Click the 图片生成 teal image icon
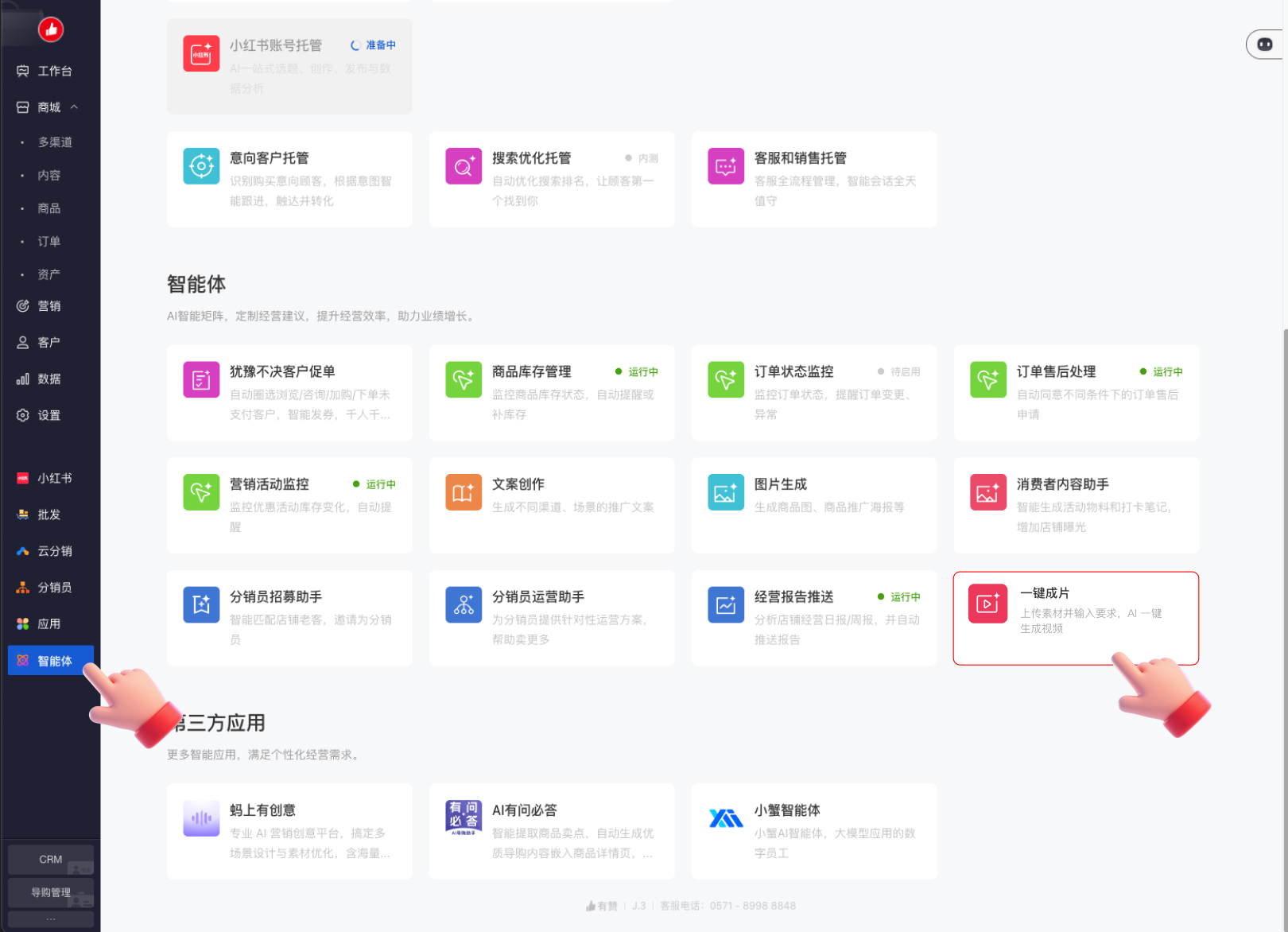 click(x=726, y=491)
